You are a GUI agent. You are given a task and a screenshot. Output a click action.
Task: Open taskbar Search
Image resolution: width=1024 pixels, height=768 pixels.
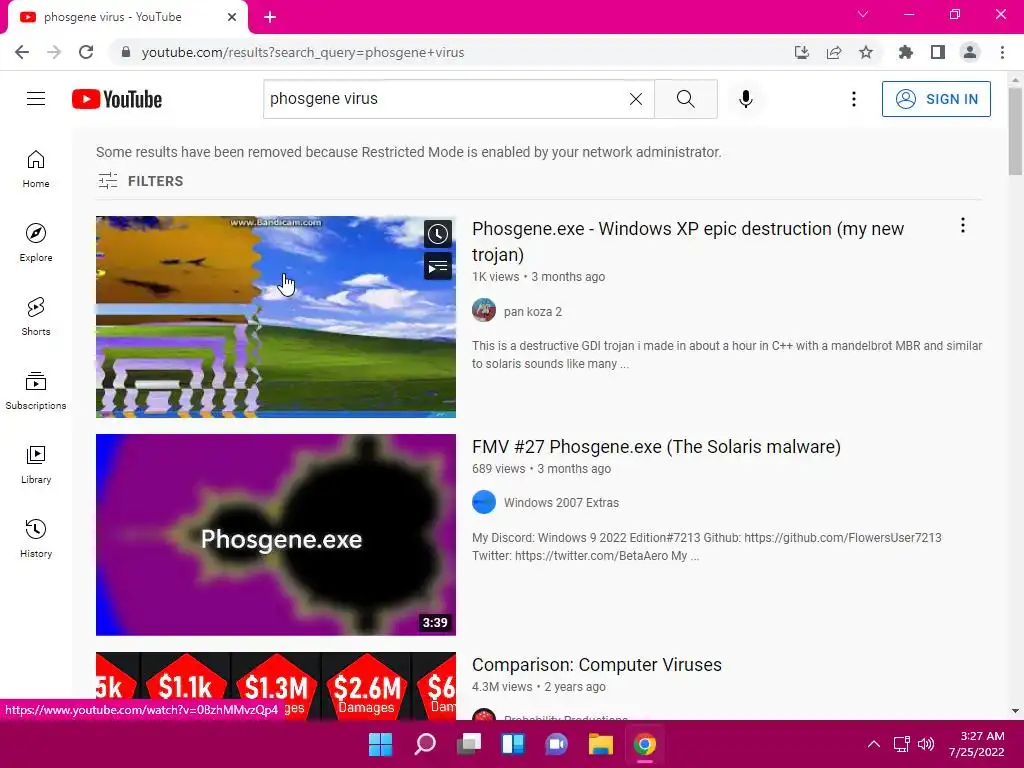point(425,744)
